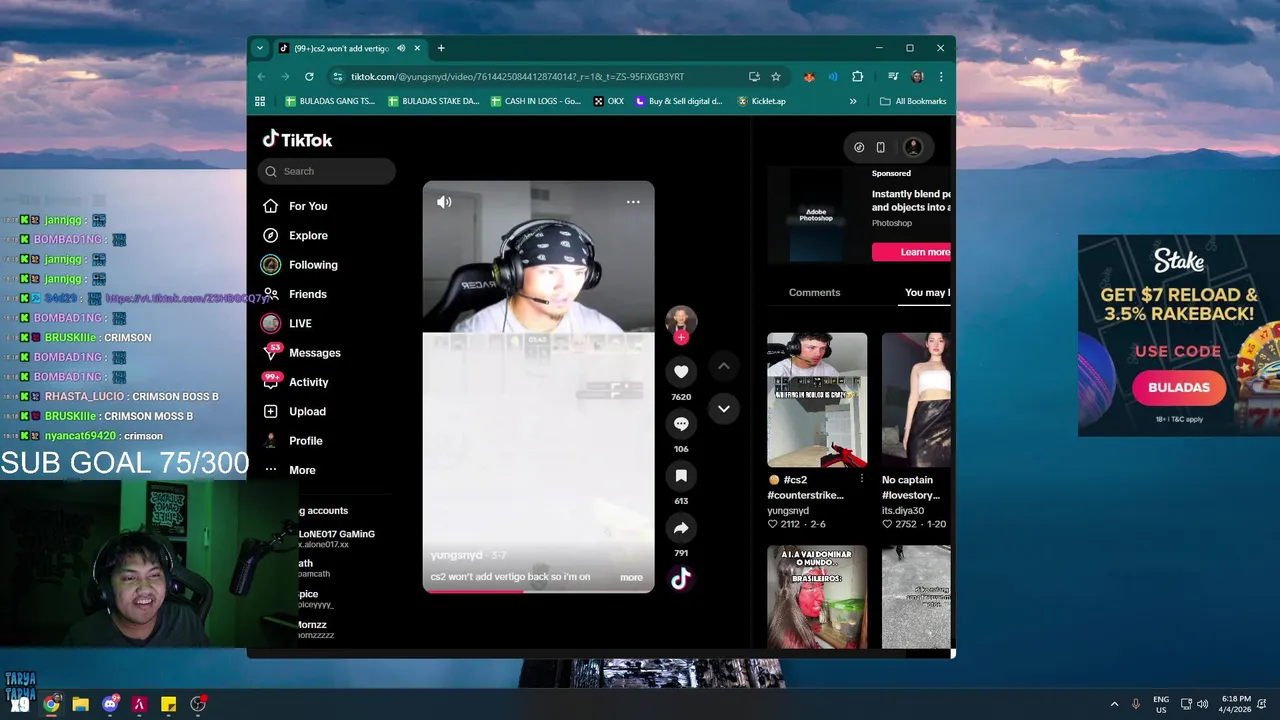Viewport: 1280px width, 720px height.
Task: Open the 'No captain #lovestory' video thumbnail
Action: point(916,400)
